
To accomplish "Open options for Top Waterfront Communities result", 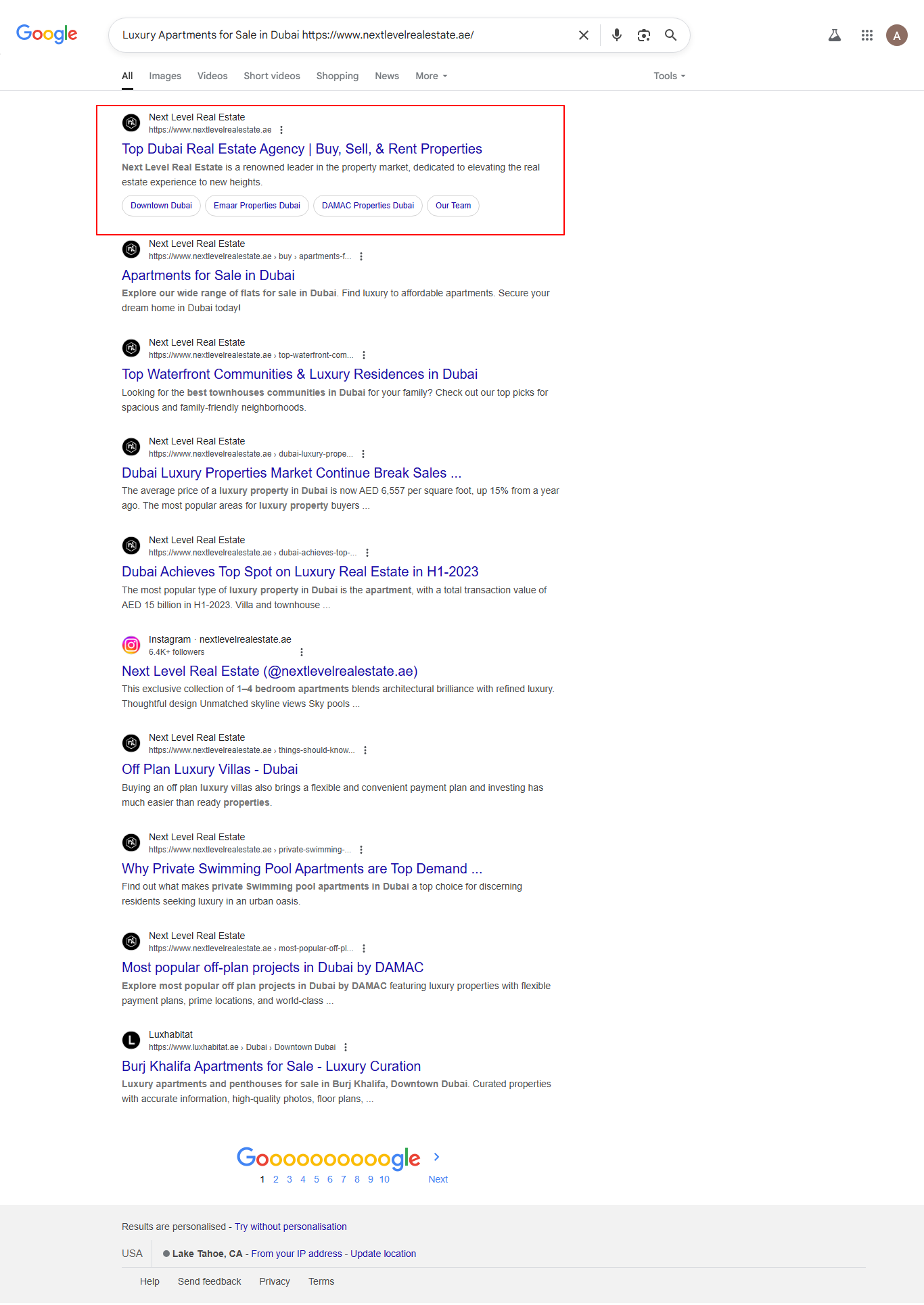I will 364,355.
